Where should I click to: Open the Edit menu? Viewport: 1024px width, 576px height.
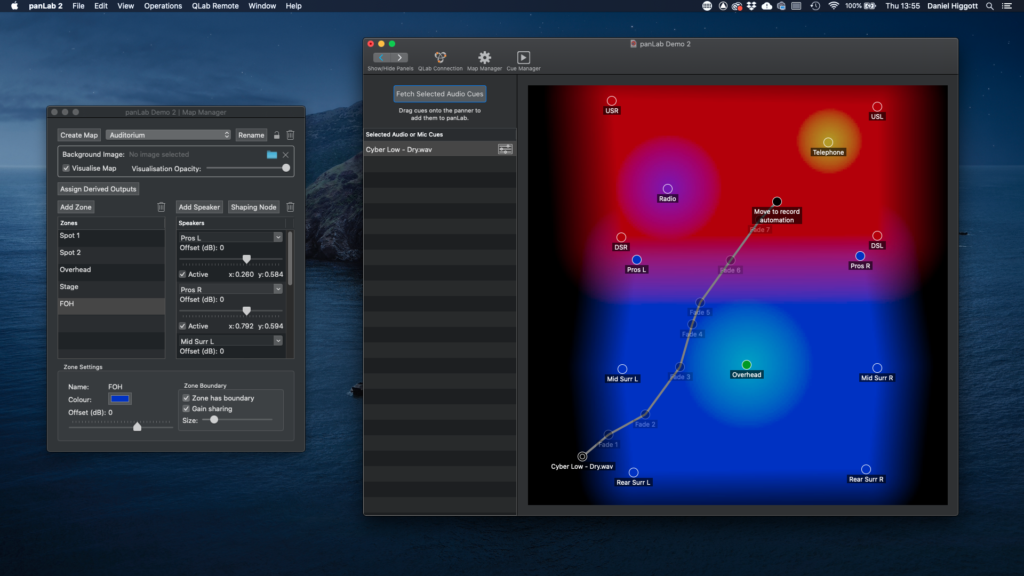point(101,6)
